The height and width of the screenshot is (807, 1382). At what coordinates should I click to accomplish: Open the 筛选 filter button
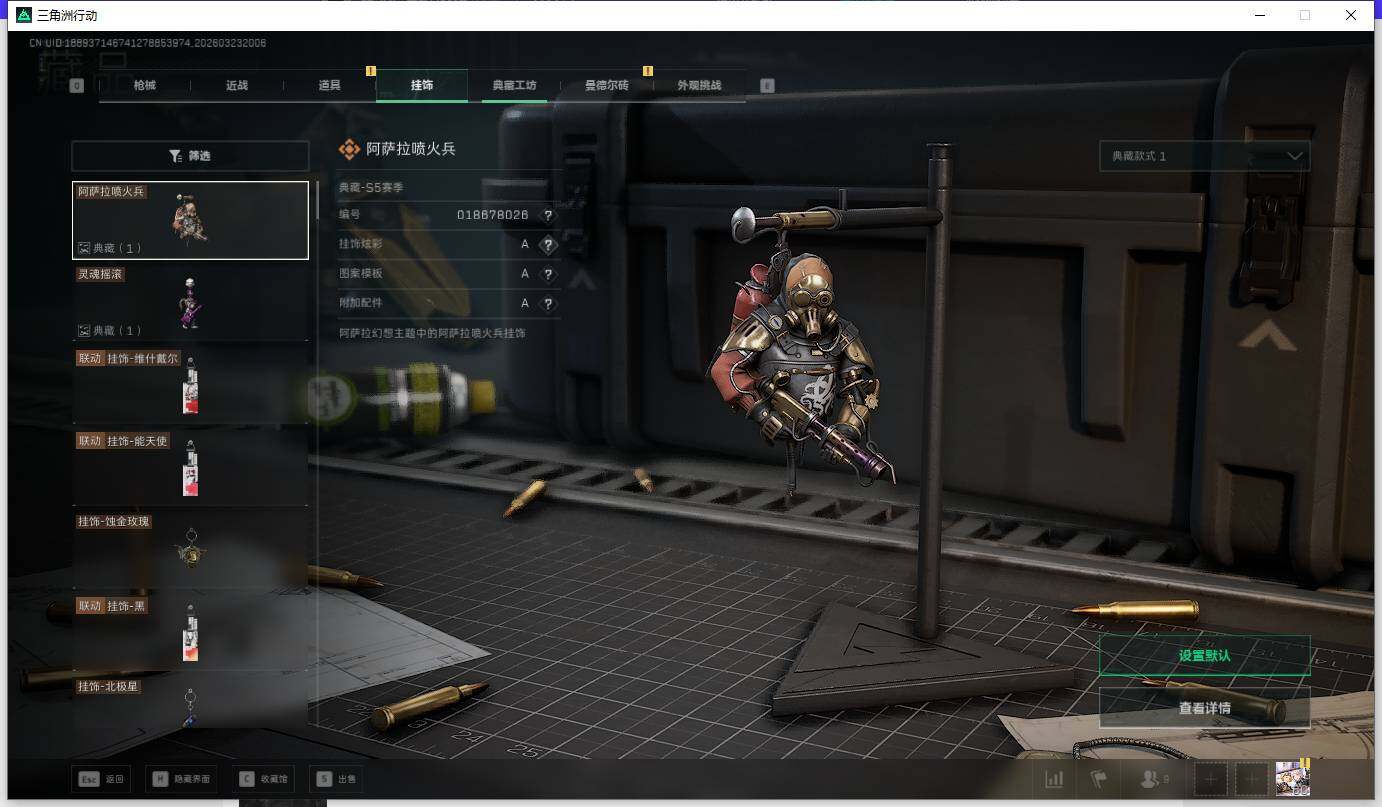(190, 156)
